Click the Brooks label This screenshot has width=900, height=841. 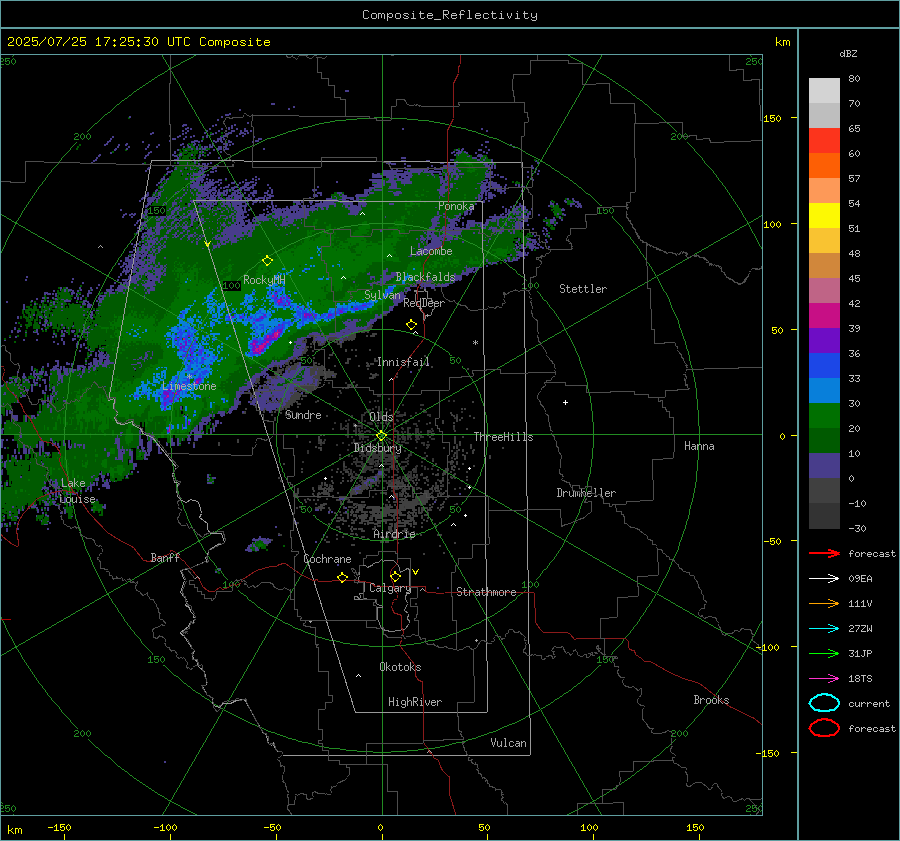711,700
